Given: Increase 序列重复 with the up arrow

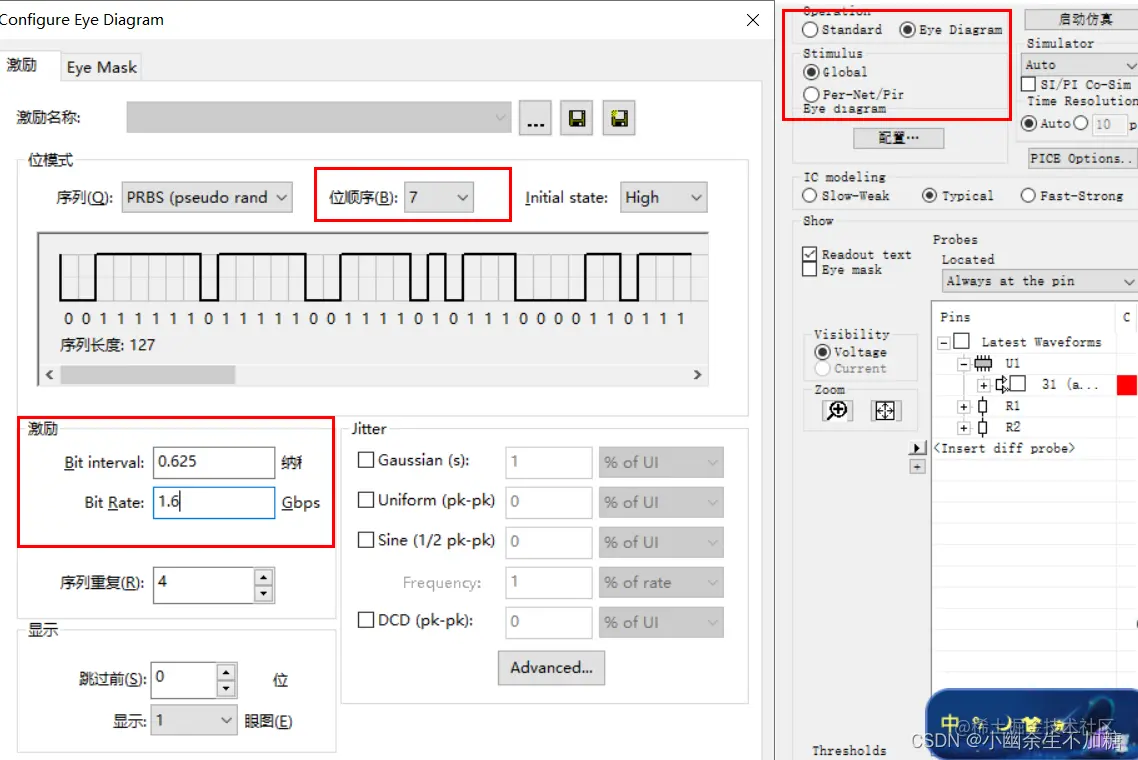Looking at the screenshot, I should click(x=263, y=577).
